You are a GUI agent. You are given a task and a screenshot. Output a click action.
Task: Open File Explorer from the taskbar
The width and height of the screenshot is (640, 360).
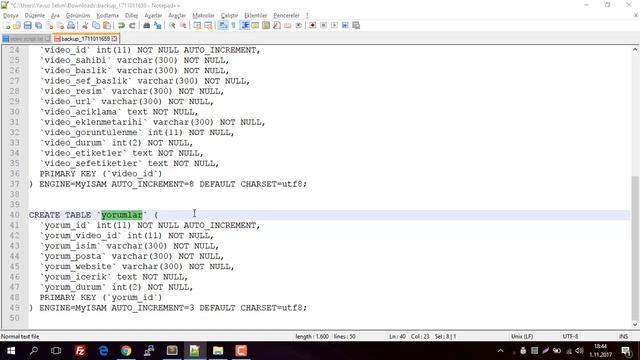(218, 351)
